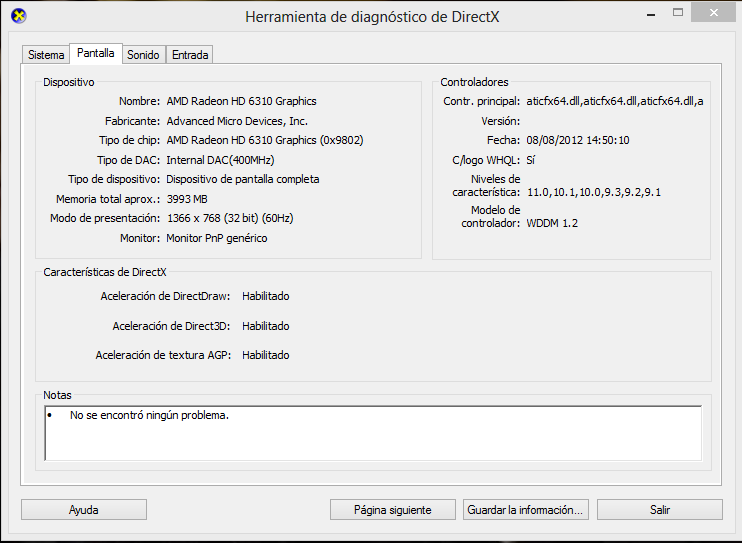Click the window title 'Herramienta de diagnóstico de DirectX'
This screenshot has width=742, height=543.
click(x=372, y=17)
